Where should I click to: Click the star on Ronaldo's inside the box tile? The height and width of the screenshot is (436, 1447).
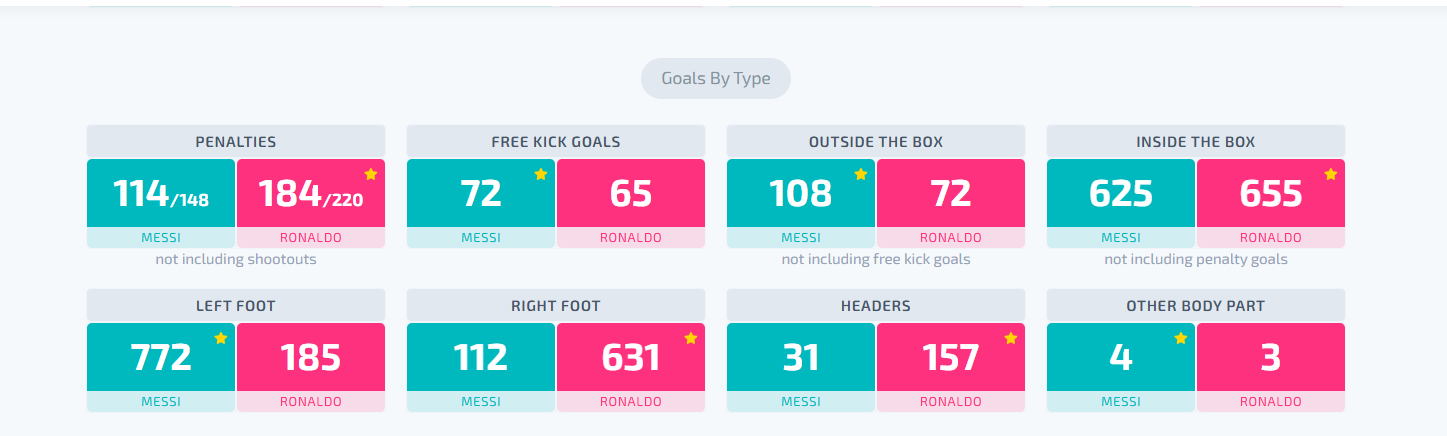pos(1331,174)
